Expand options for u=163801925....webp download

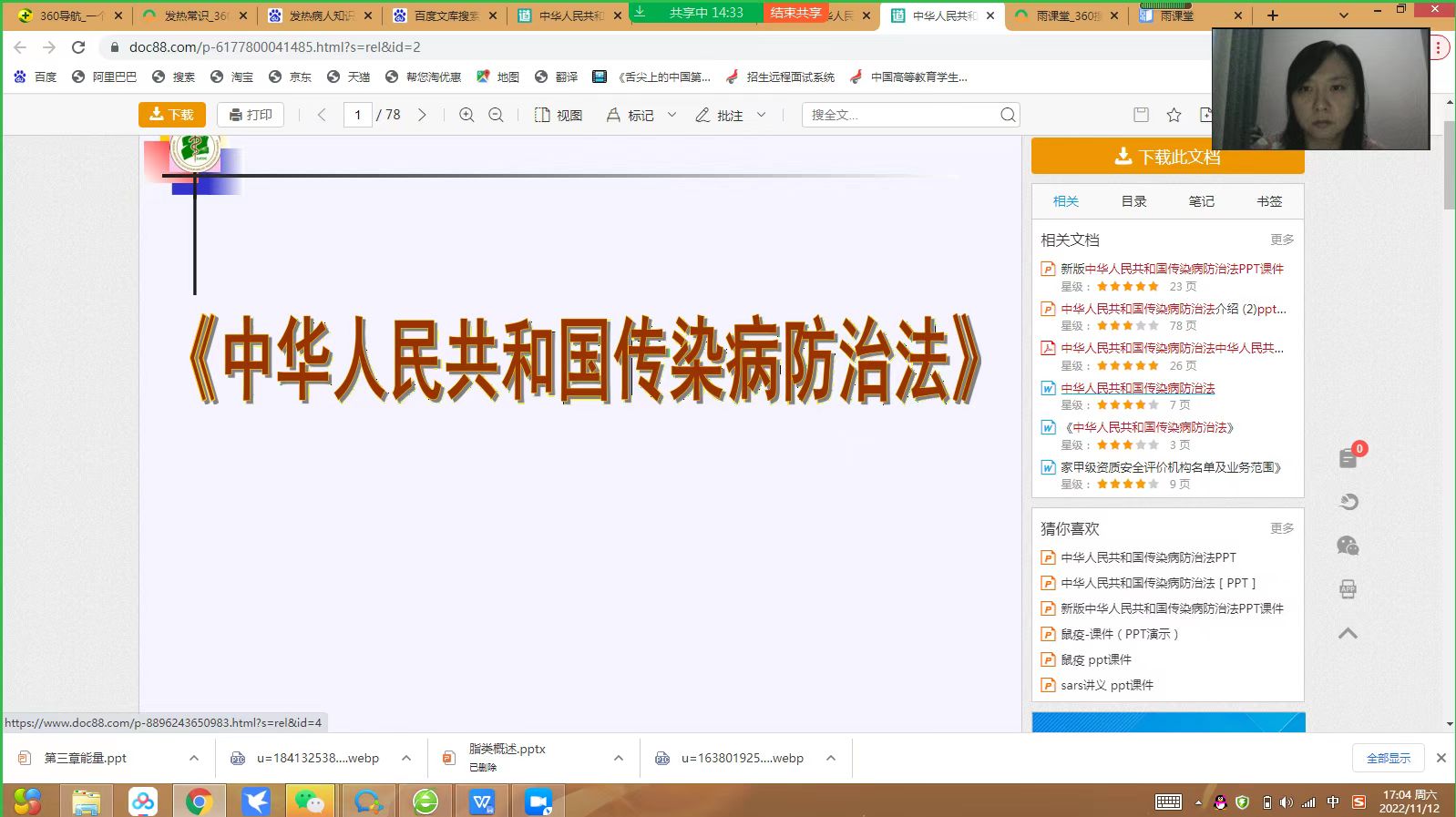coord(831,758)
